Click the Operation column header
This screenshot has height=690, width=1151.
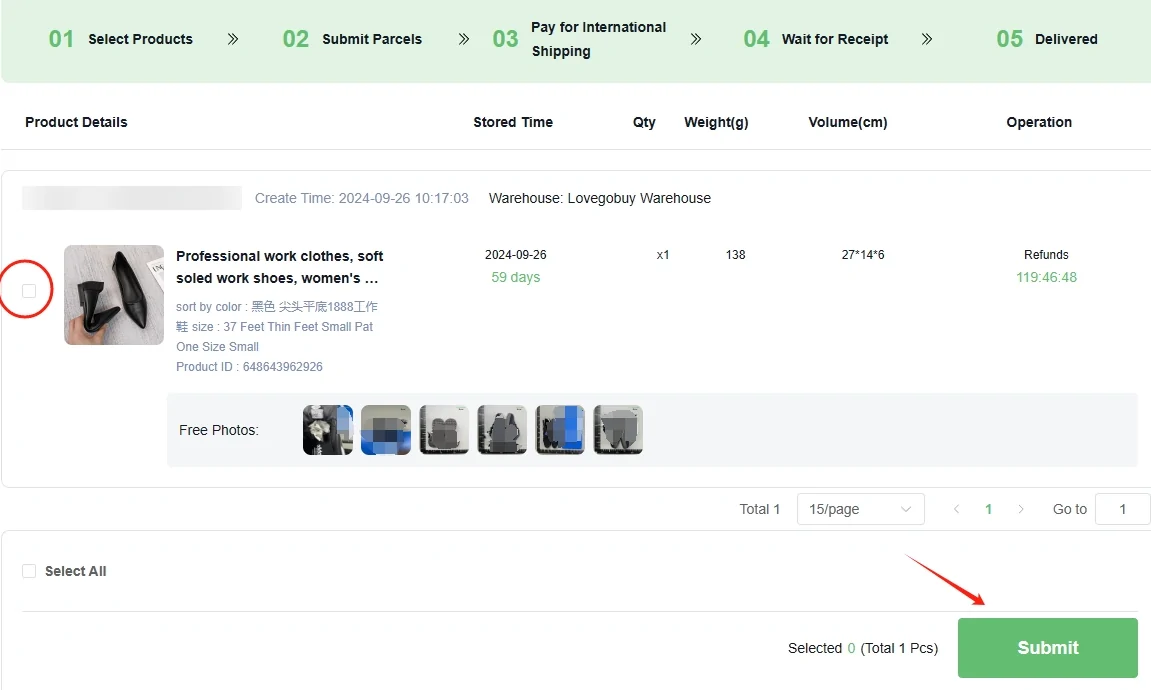[x=1039, y=123]
